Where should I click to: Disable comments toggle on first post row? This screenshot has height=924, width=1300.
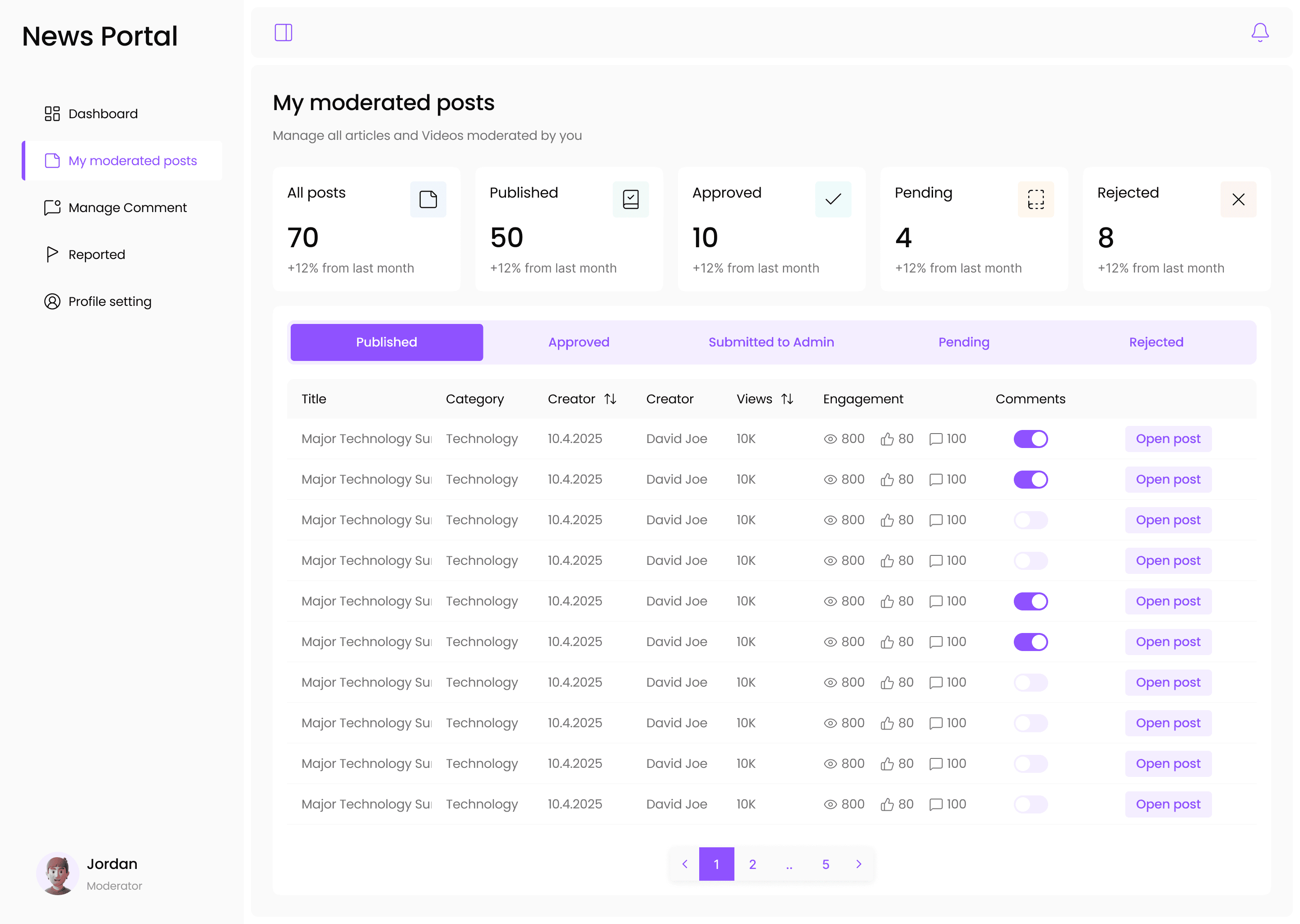click(1030, 439)
